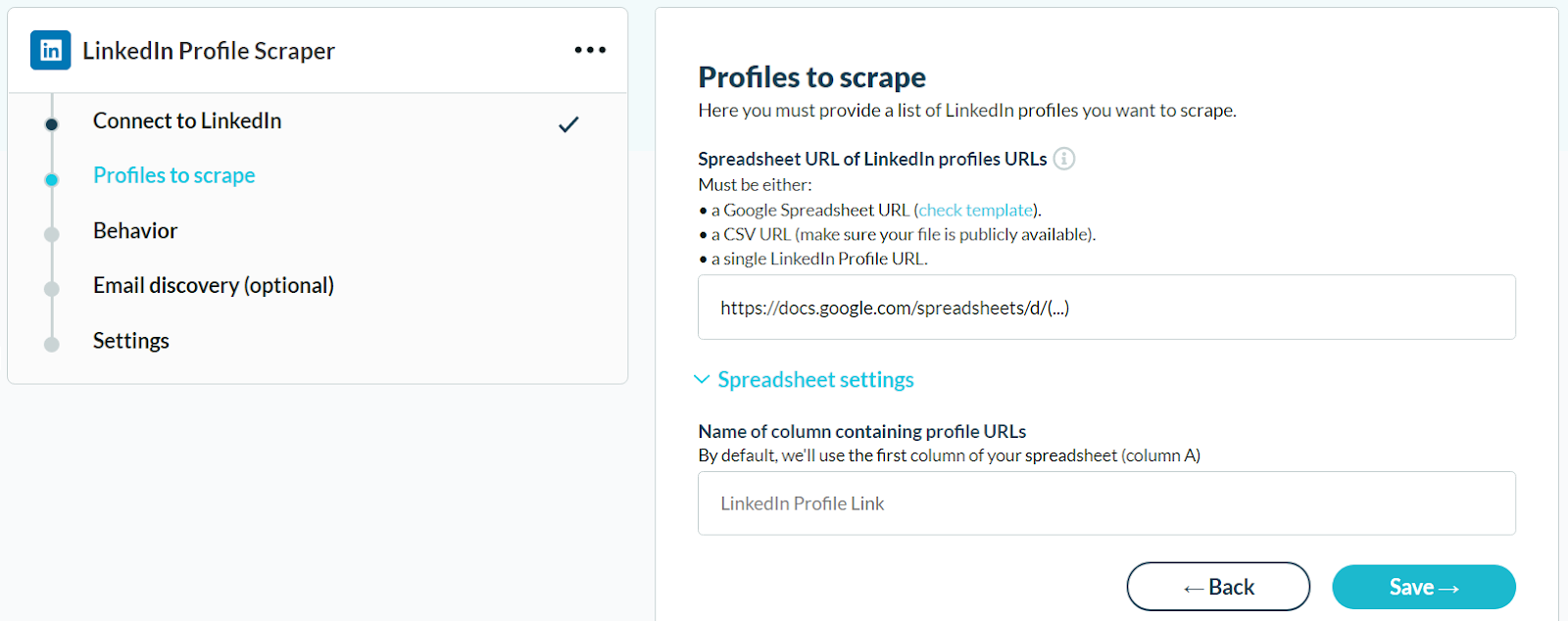Open the three-dot options menu

(590, 50)
